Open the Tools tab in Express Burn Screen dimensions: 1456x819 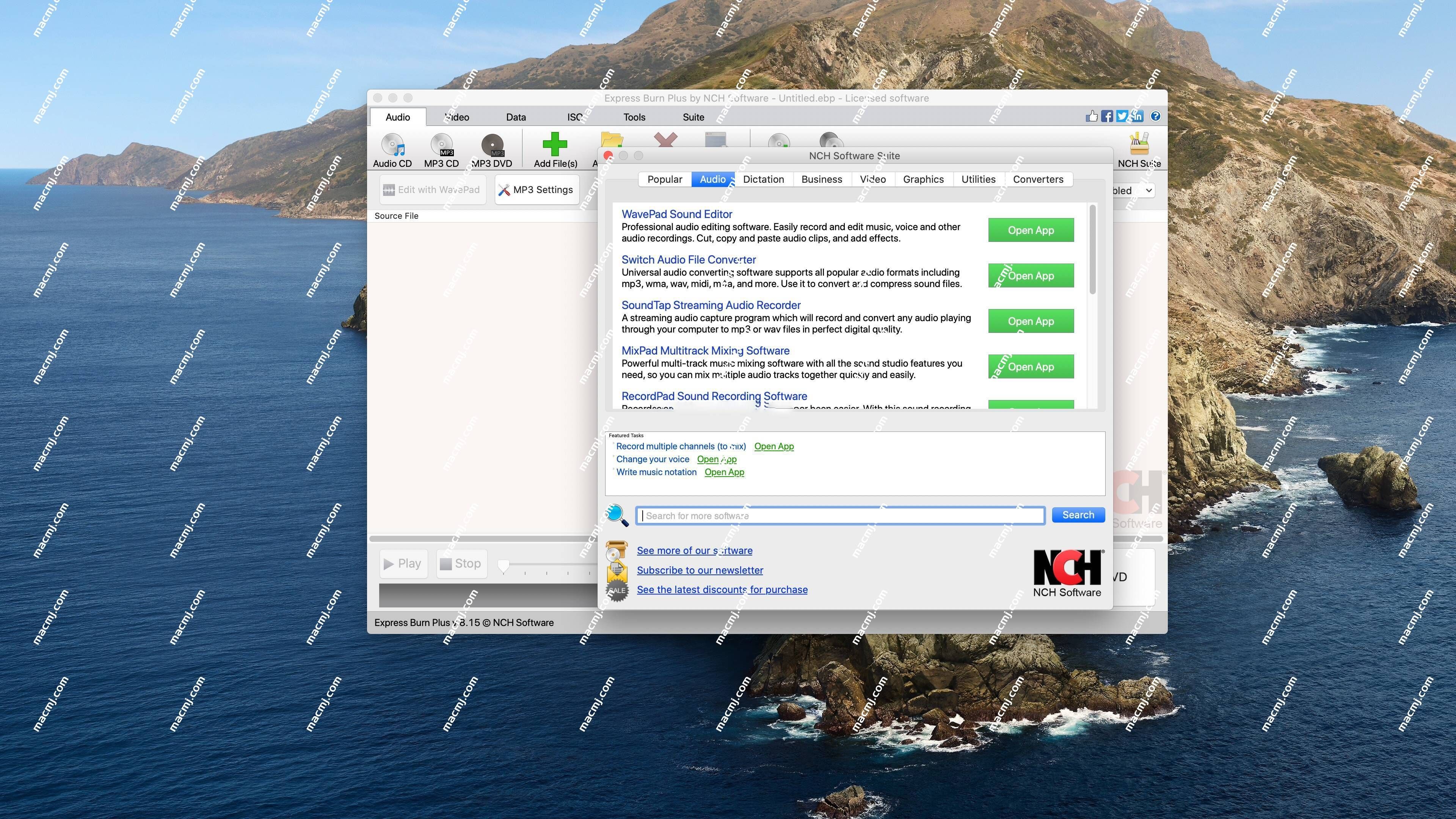tap(634, 117)
